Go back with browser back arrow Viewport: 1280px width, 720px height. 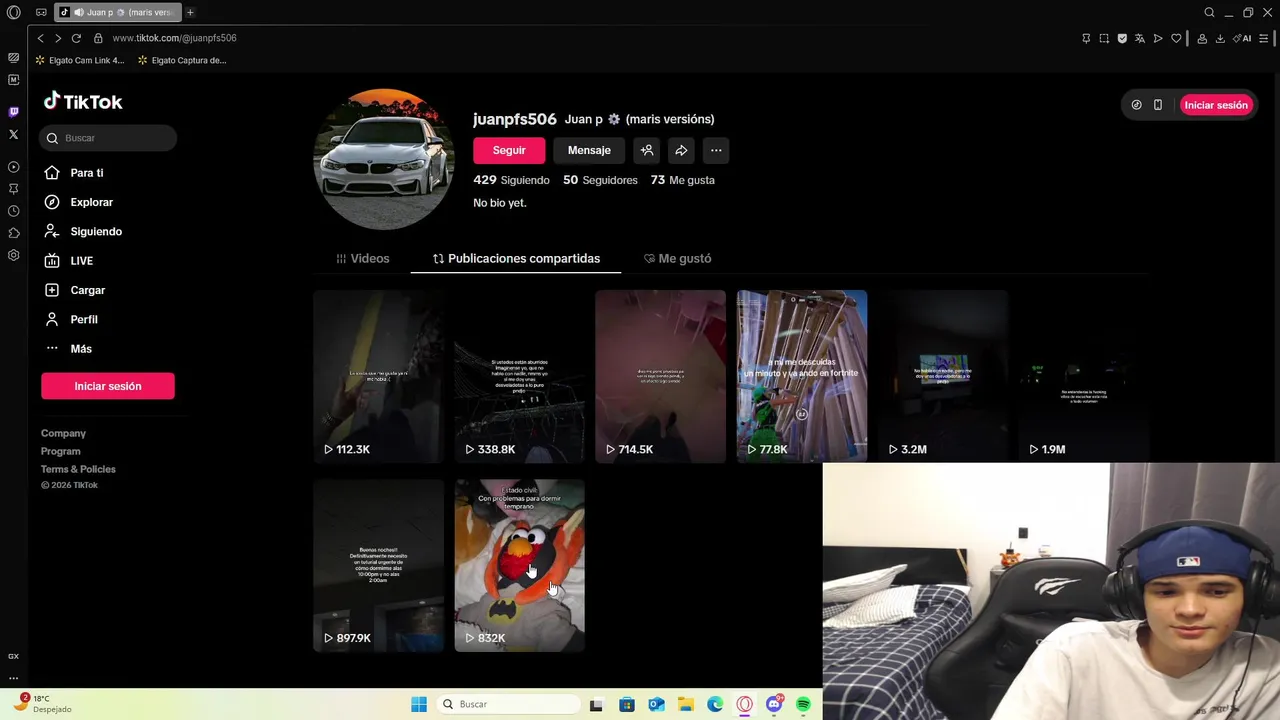click(x=40, y=38)
